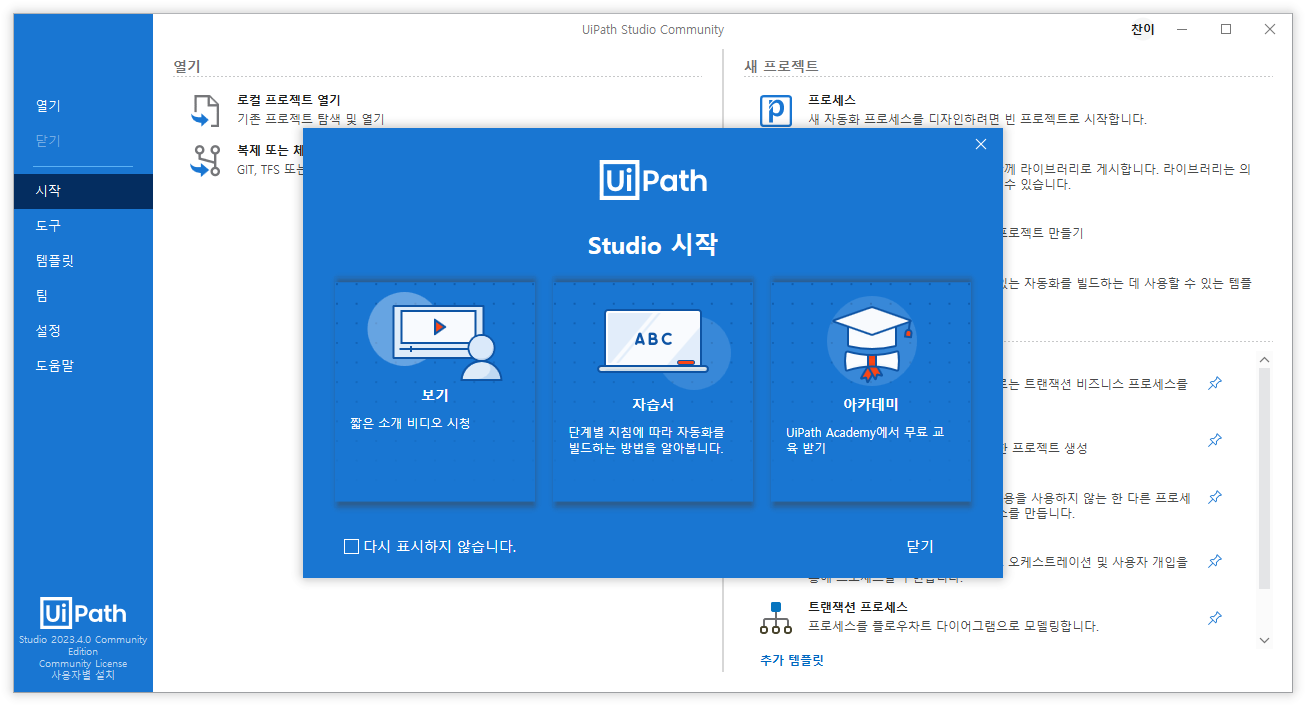Click the 프로세스 new project title
This screenshot has width=1306, height=706.
pos(832,100)
